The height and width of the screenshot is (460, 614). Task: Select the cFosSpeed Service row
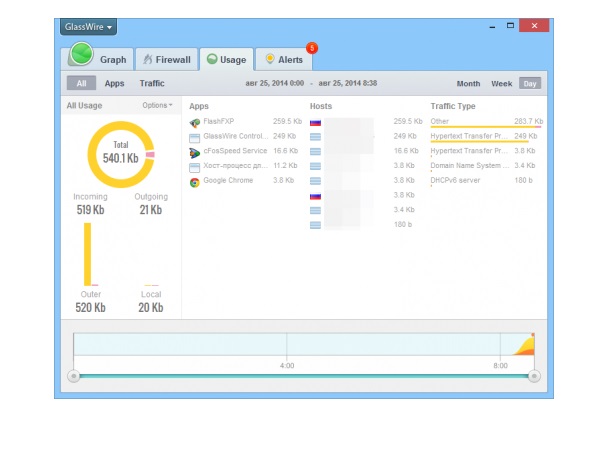coord(246,151)
